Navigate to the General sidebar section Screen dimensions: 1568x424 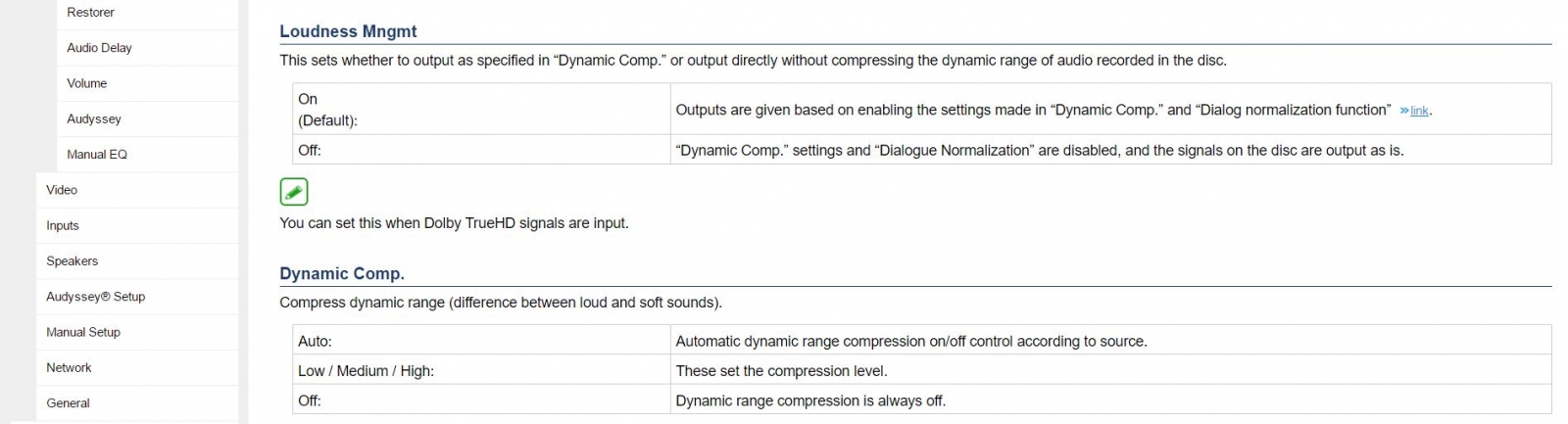[68, 403]
